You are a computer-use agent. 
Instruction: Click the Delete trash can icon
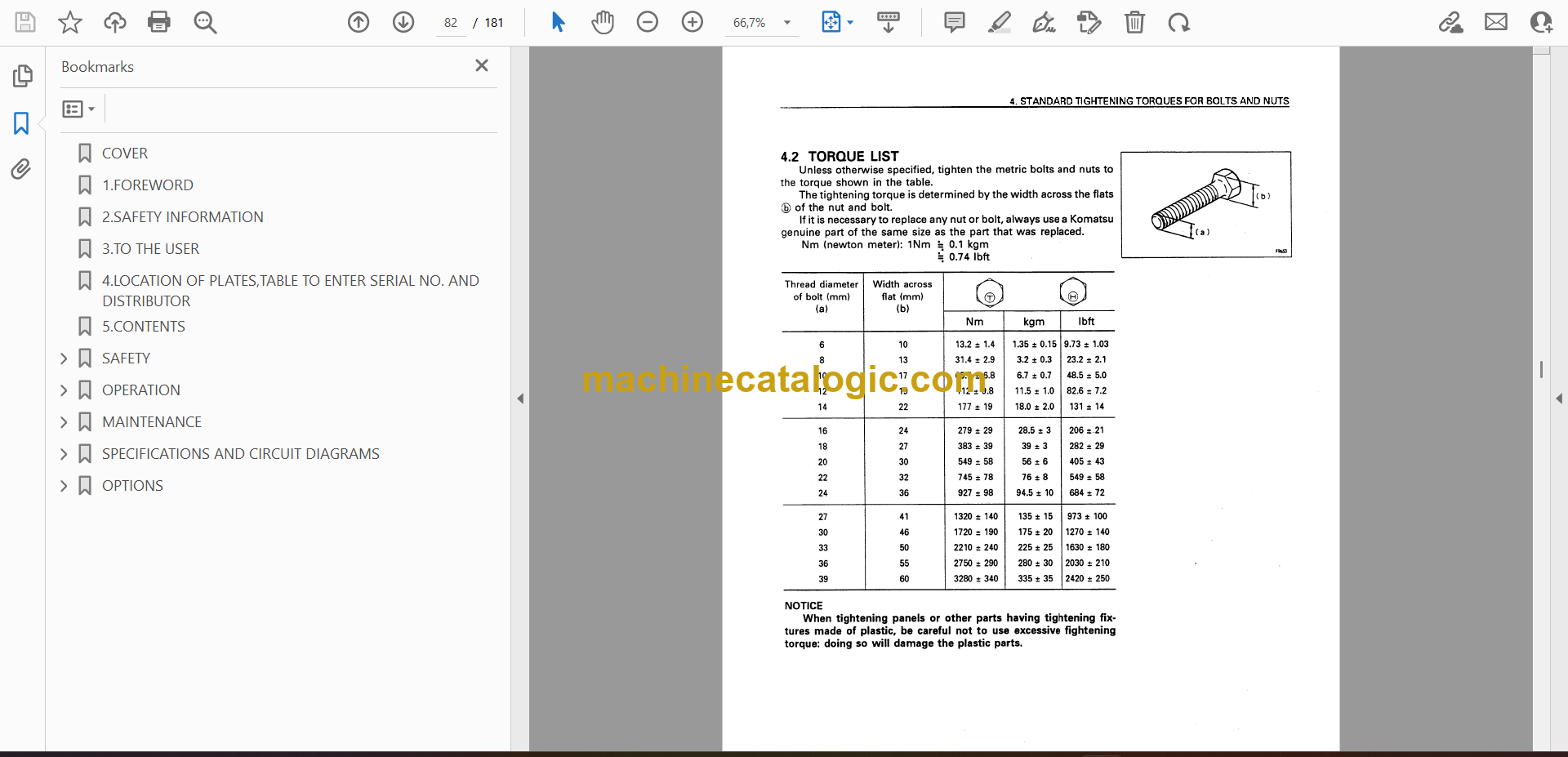(1134, 22)
